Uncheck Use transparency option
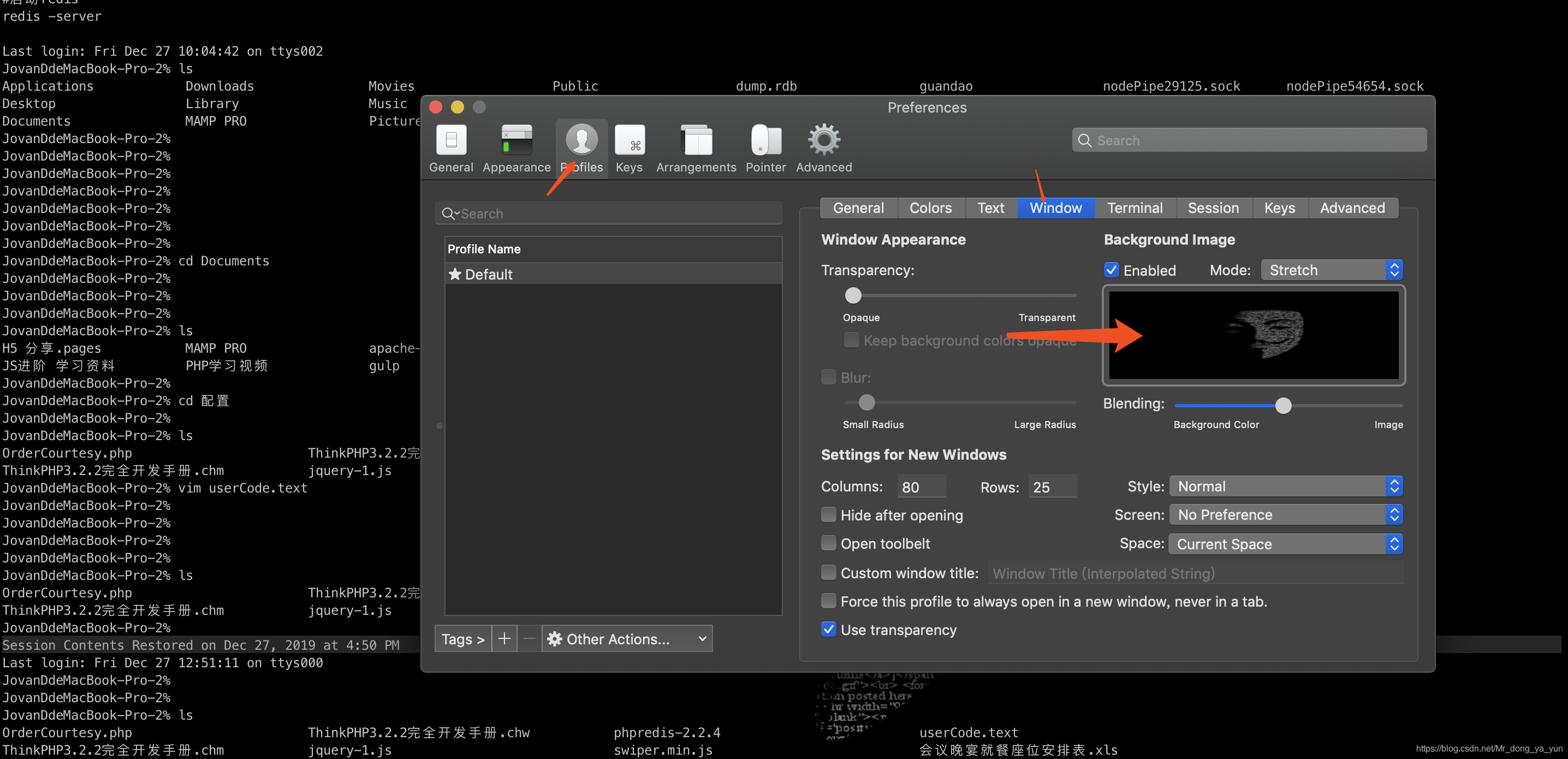 [828, 630]
